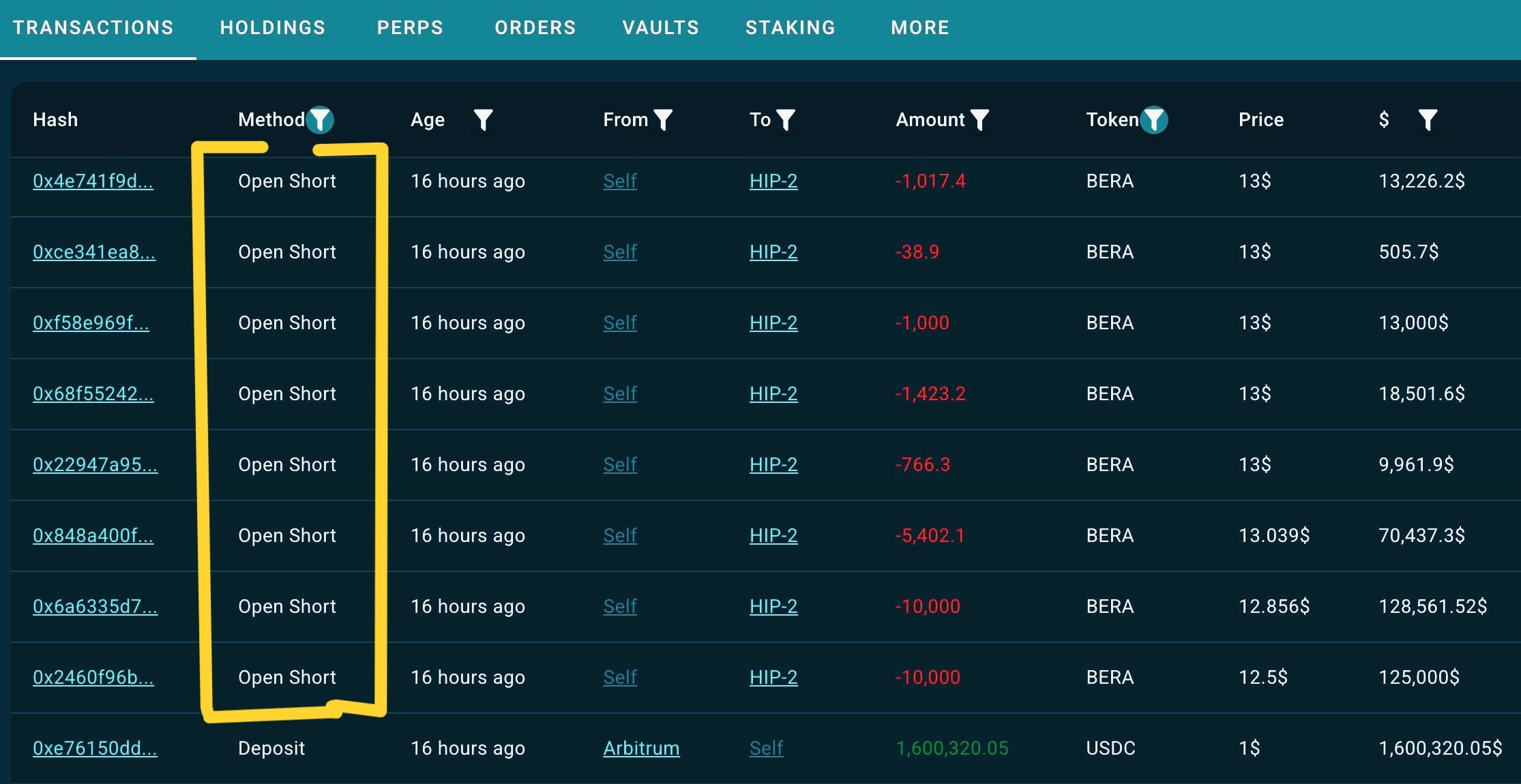The height and width of the screenshot is (784, 1521).
Task: Filter transactions by From address
Action: click(663, 120)
